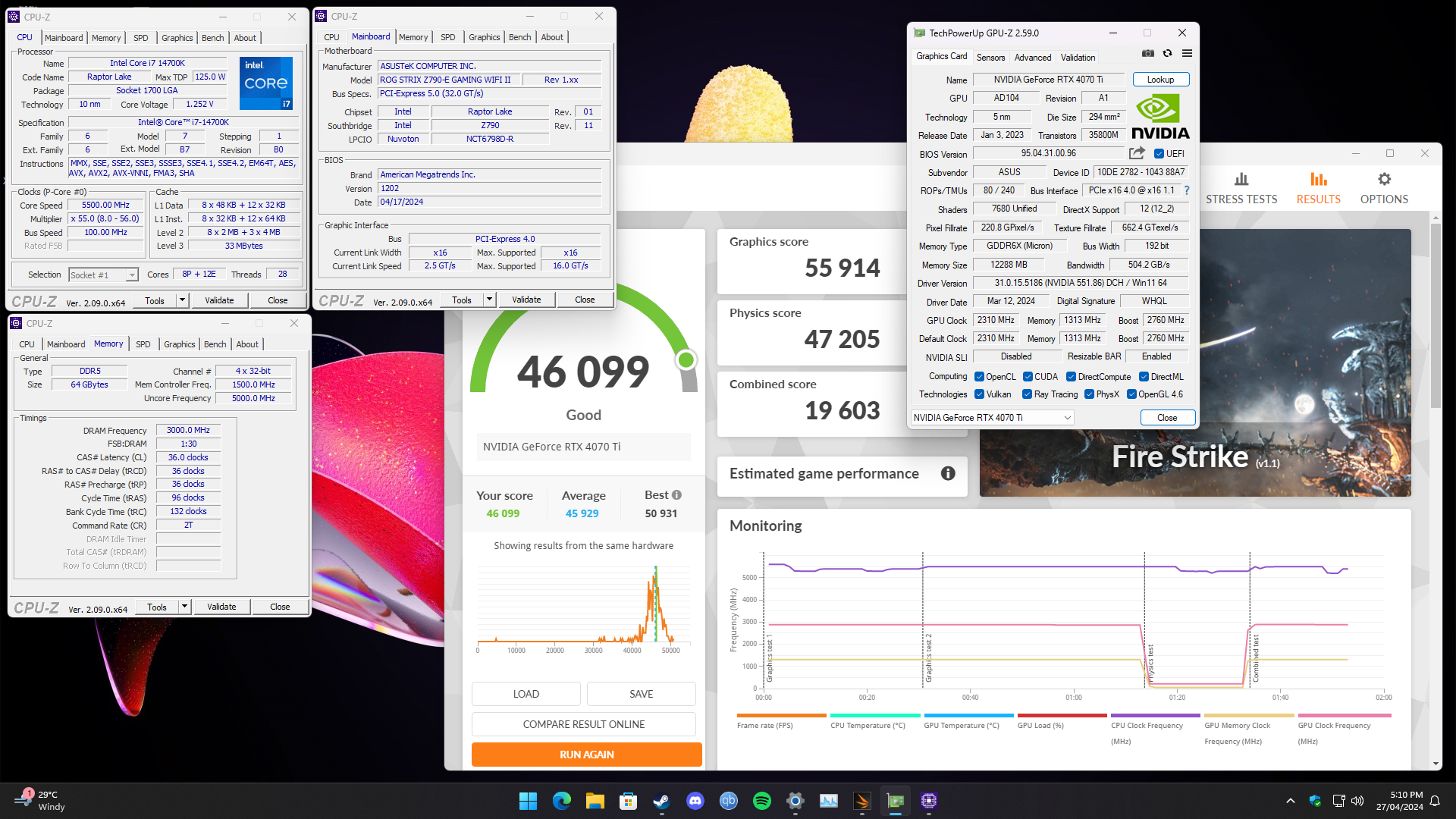Switch to GPU-Z in the taskbar
Image resolution: width=1456 pixels, height=819 pixels.
click(896, 801)
